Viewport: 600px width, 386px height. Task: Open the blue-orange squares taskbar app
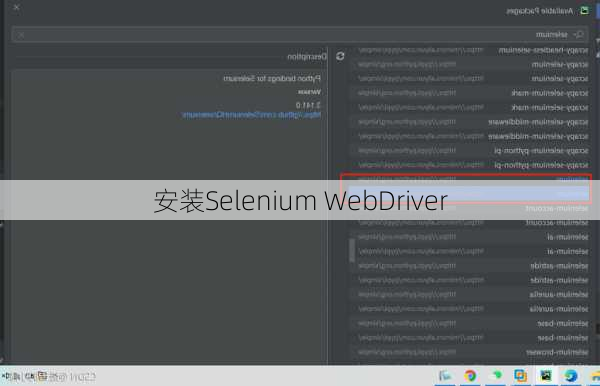pyautogui.click(x=520, y=376)
